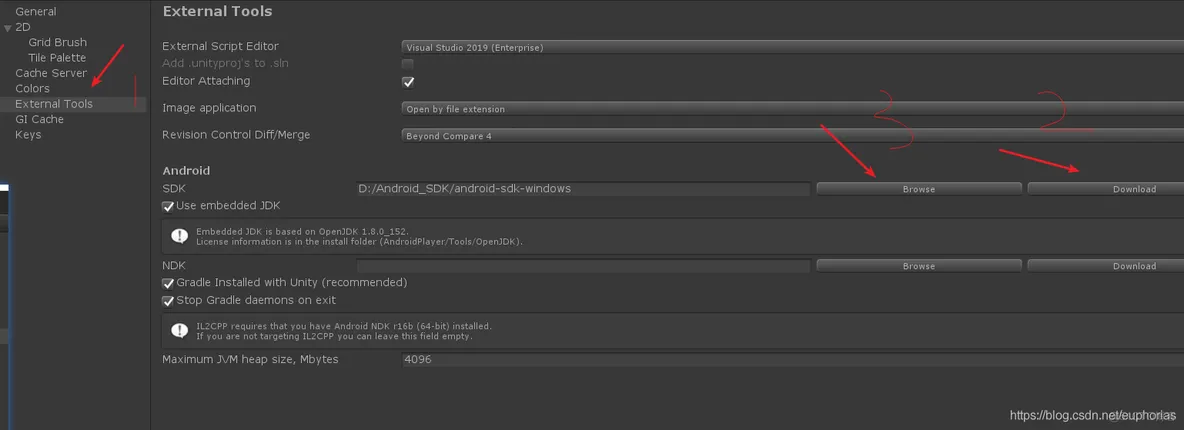Click the Maximum JVM heap size field
This screenshot has height=430, width=1184.
click(792, 359)
